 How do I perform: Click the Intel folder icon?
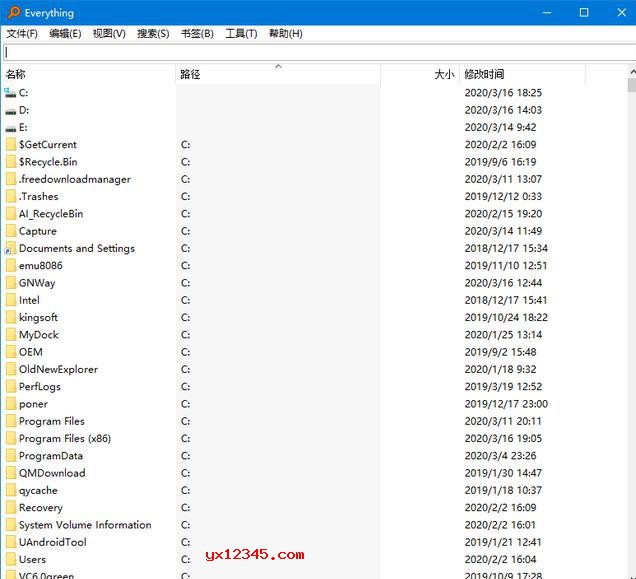[11, 300]
